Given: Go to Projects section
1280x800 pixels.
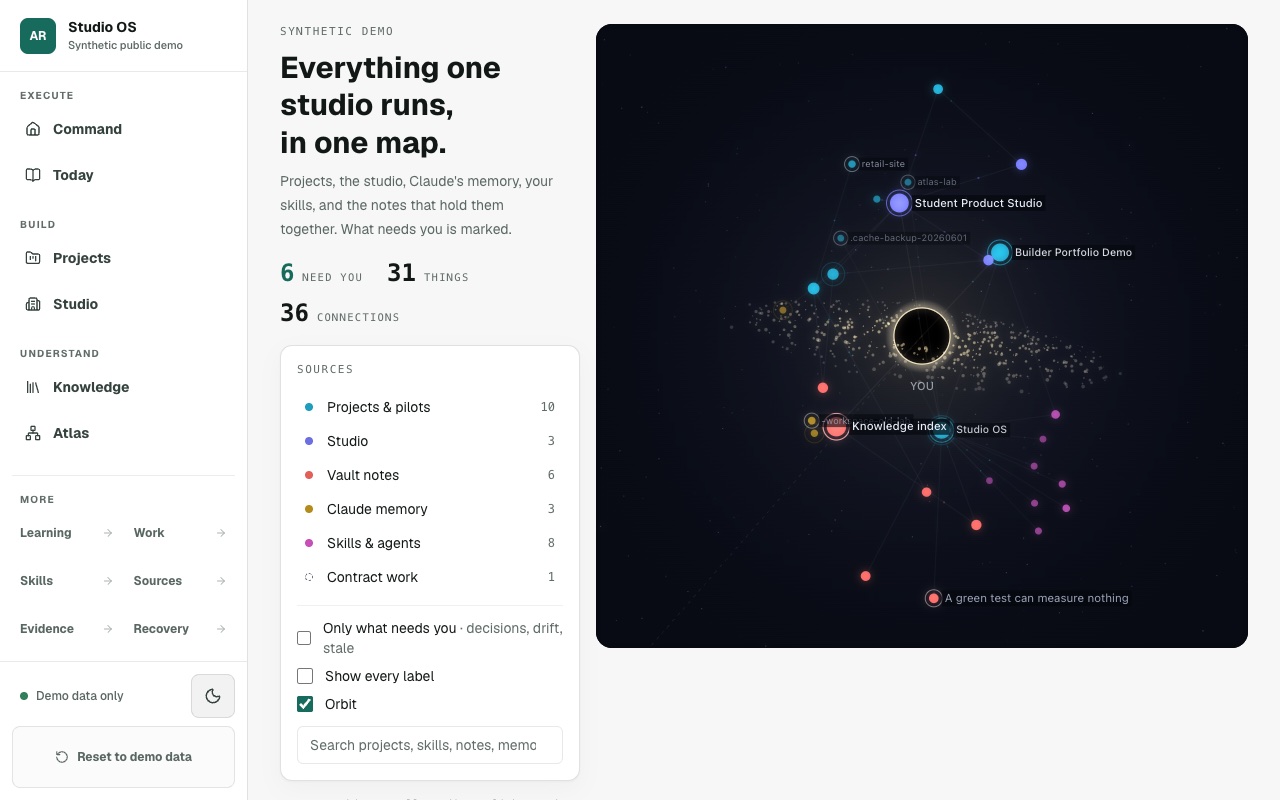Looking at the screenshot, I should pyautogui.click(x=123, y=258).
